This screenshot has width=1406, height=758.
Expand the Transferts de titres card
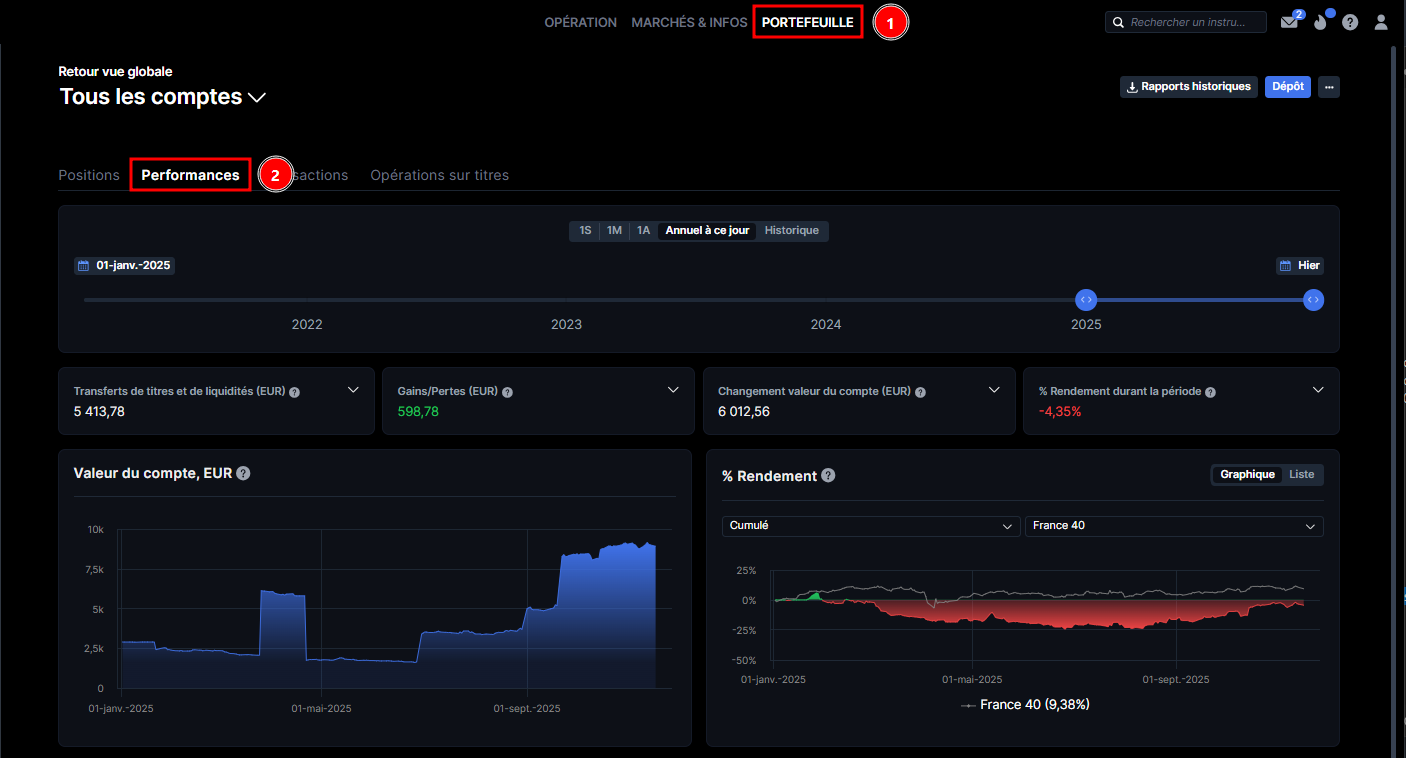[353, 390]
